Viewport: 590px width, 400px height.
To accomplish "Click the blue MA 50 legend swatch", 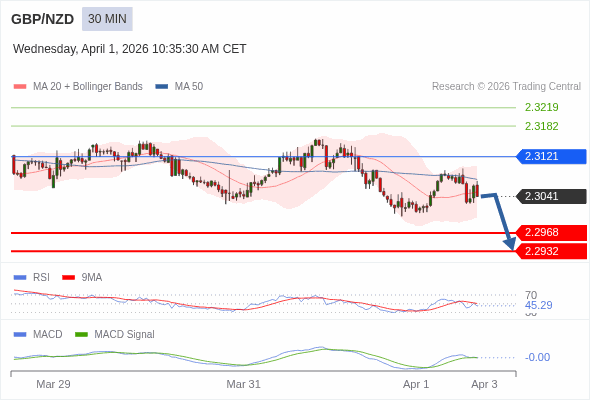I will 162,87.
